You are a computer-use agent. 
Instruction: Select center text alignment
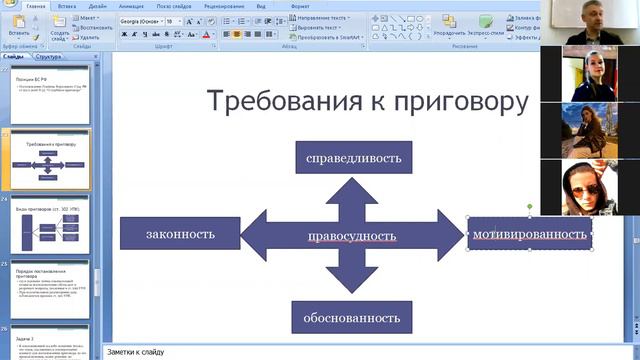[x=237, y=35]
